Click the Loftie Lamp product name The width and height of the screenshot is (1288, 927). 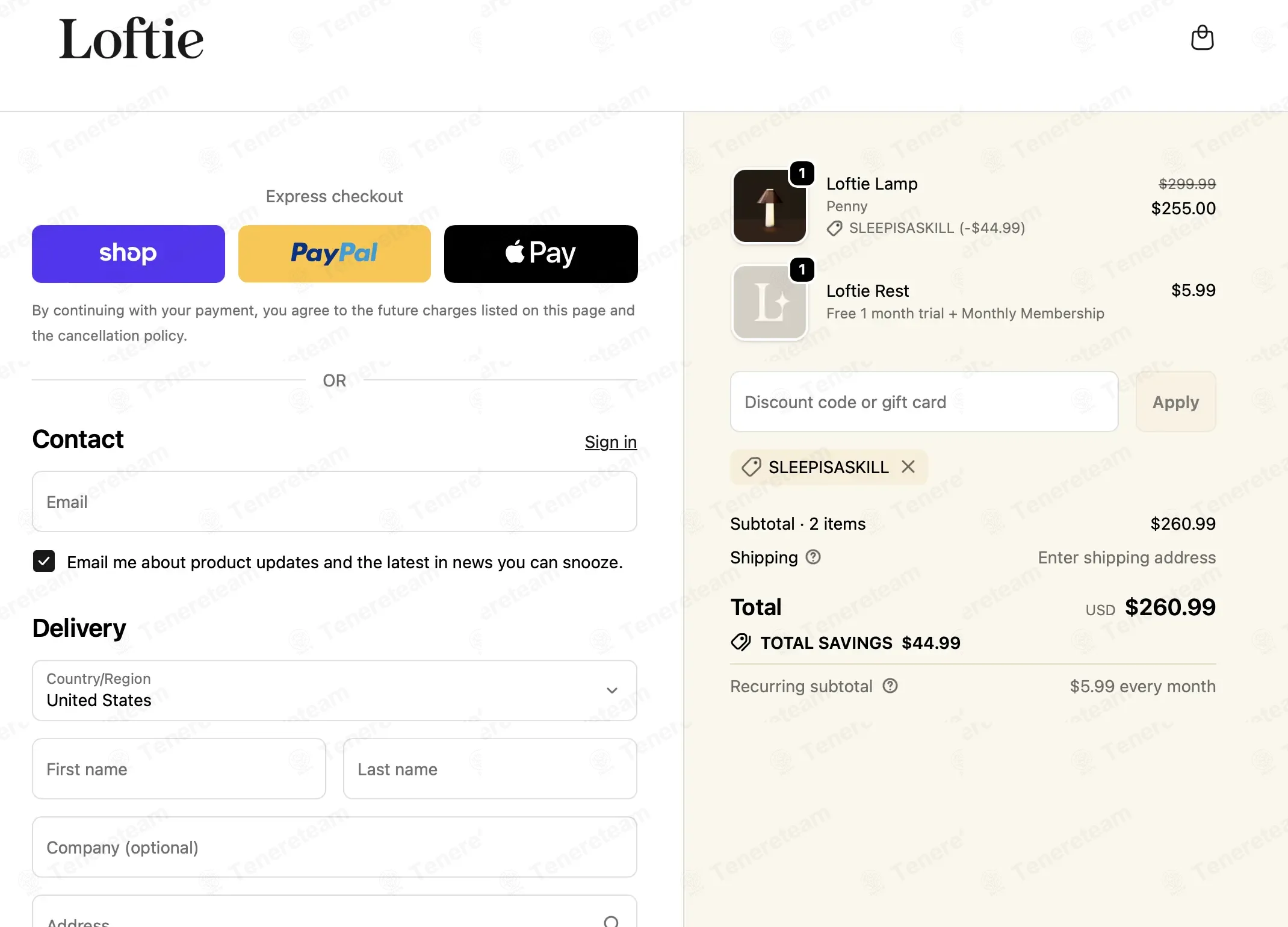tap(872, 184)
